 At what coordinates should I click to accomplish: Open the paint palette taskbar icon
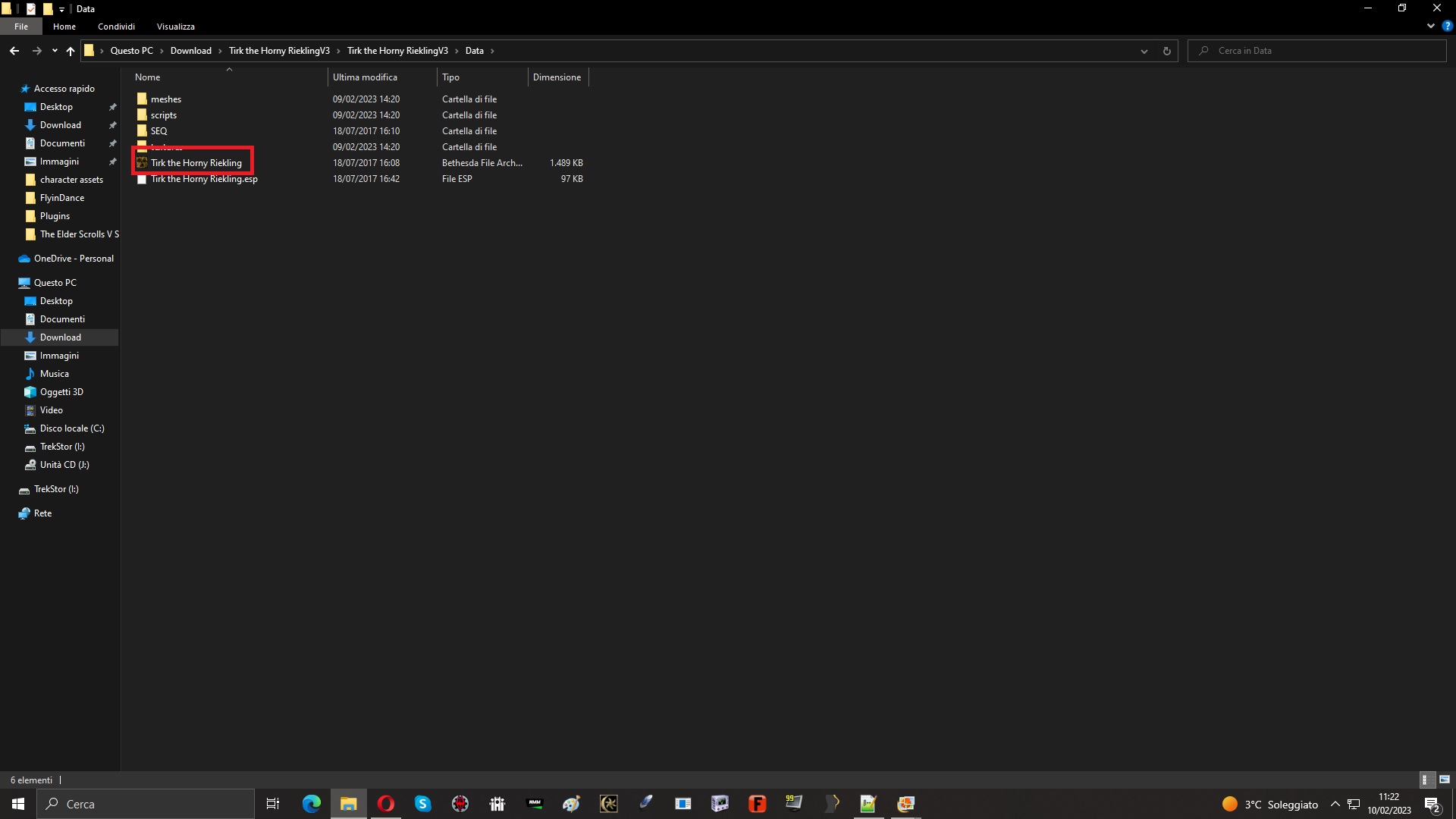tap(572, 804)
